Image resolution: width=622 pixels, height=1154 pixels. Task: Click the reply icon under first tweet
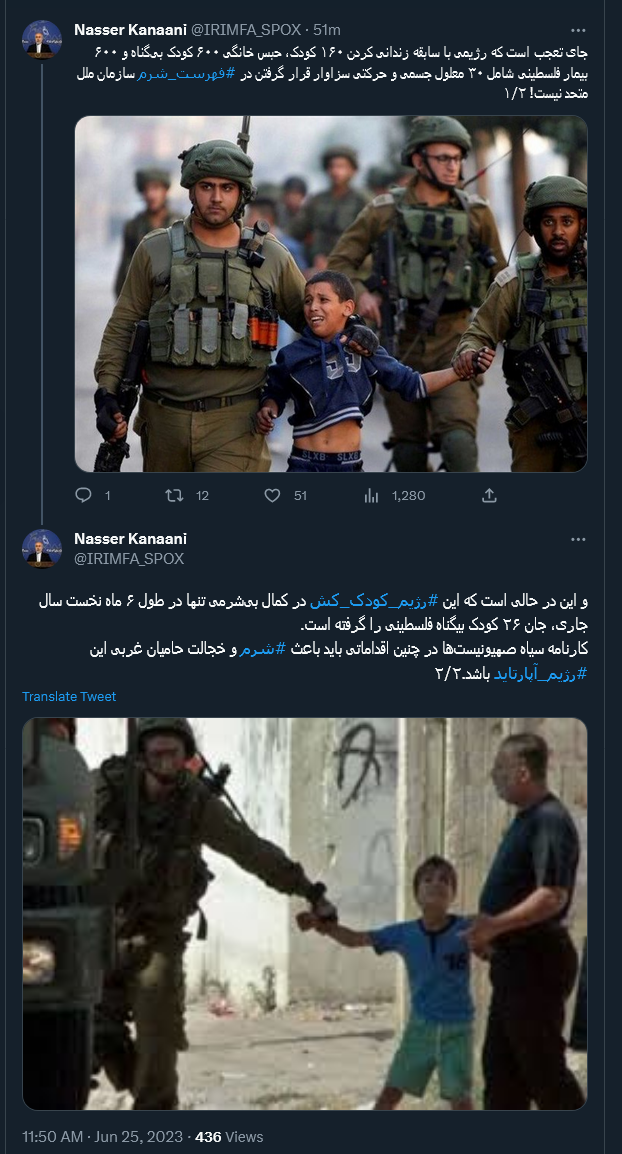[x=83, y=495]
